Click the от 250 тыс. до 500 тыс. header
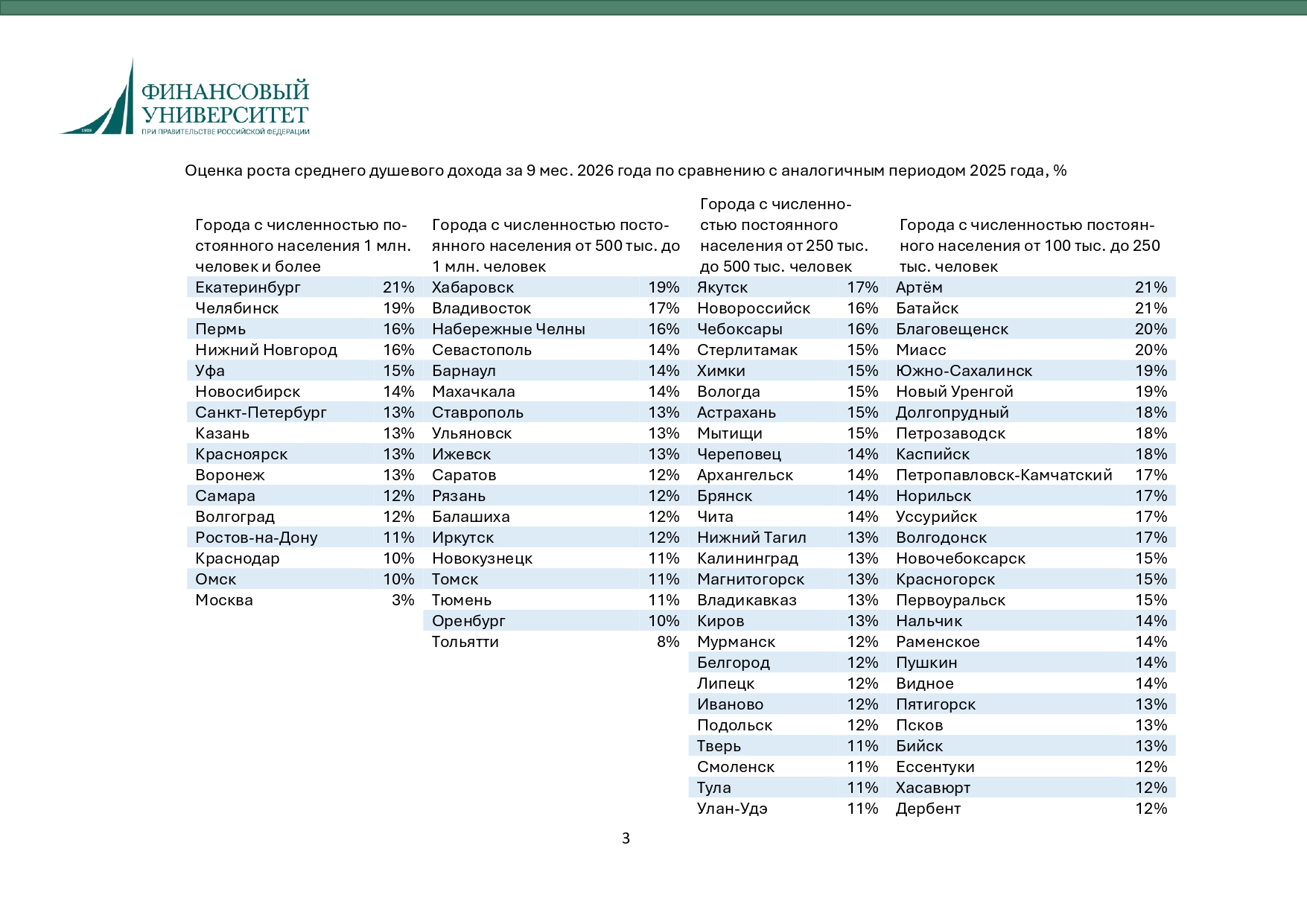Viewport: 1307px width, 924px height. [x=784, y=235]
